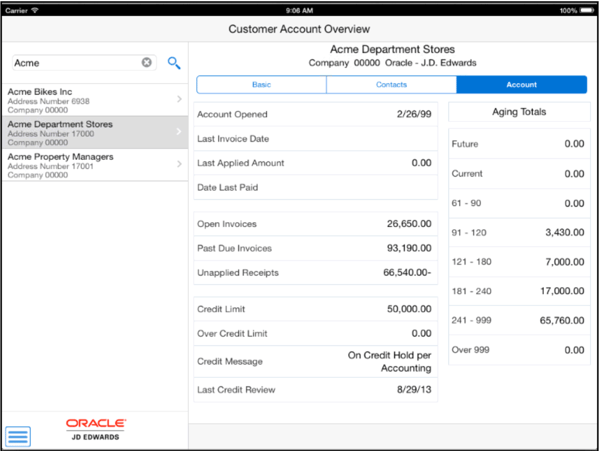Tap the 121 - 180 aging row
The image size is (600, 451).
(519, 262)
